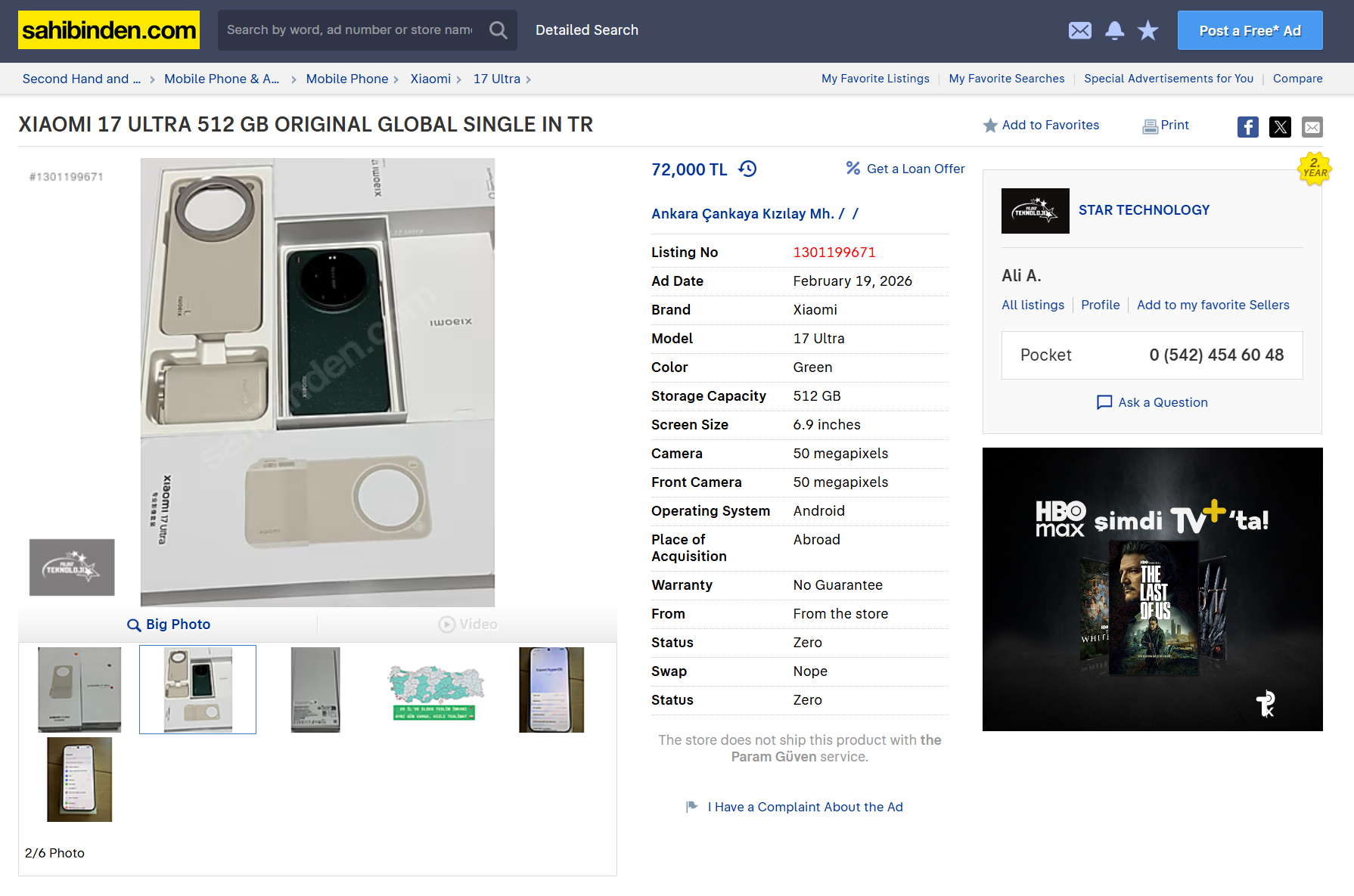Click the search magnifier icon
The image size is (1354, 896).
point(498,30)
